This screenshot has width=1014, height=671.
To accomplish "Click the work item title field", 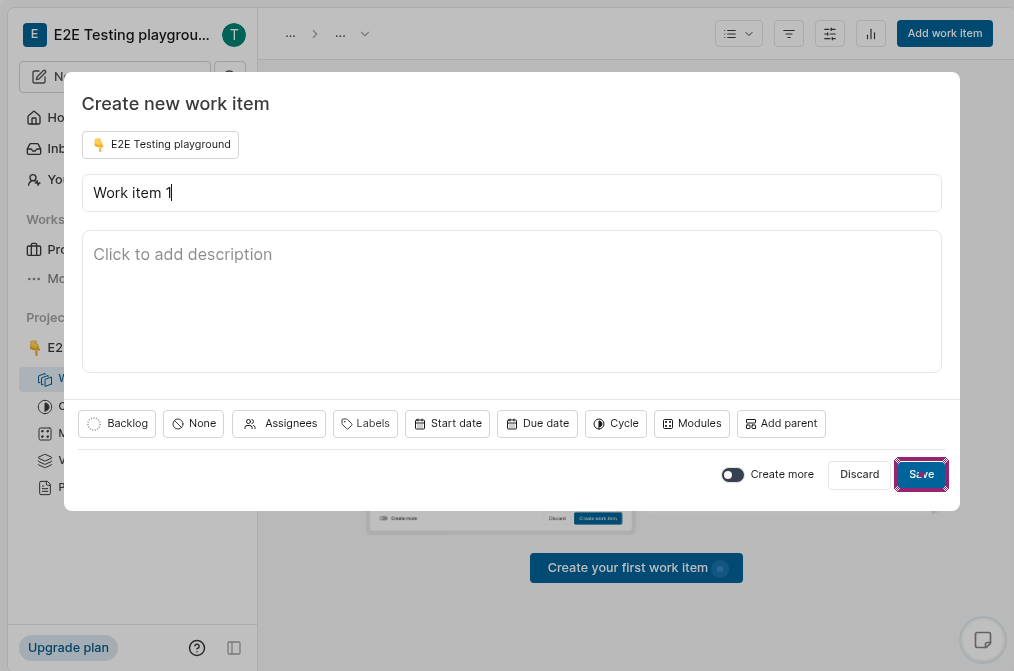I will [x=511, y=193].
